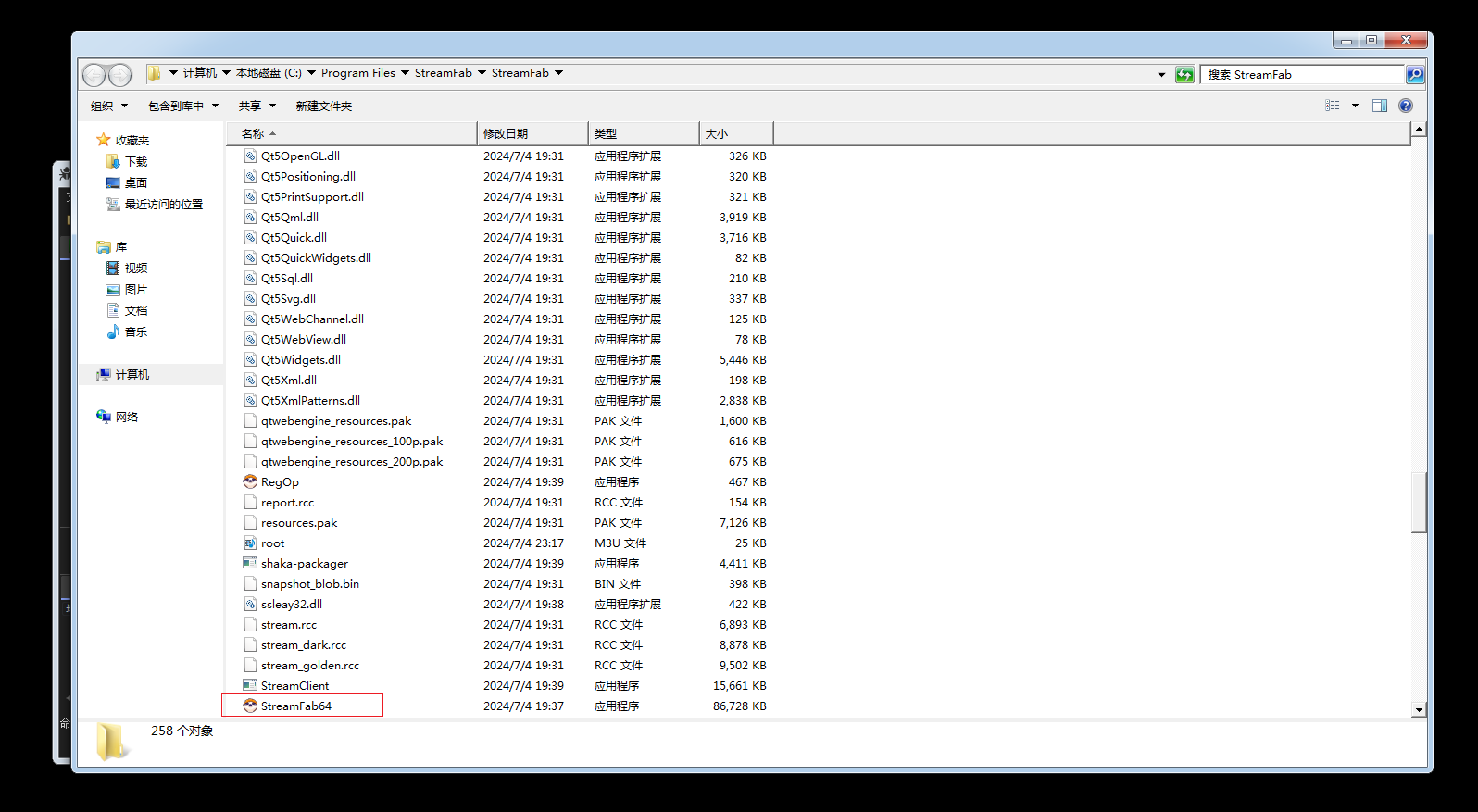The width and height of the screenshot is (1478, 812).
Task: Click the report.rcc file icon
Action: pos(250,502)
